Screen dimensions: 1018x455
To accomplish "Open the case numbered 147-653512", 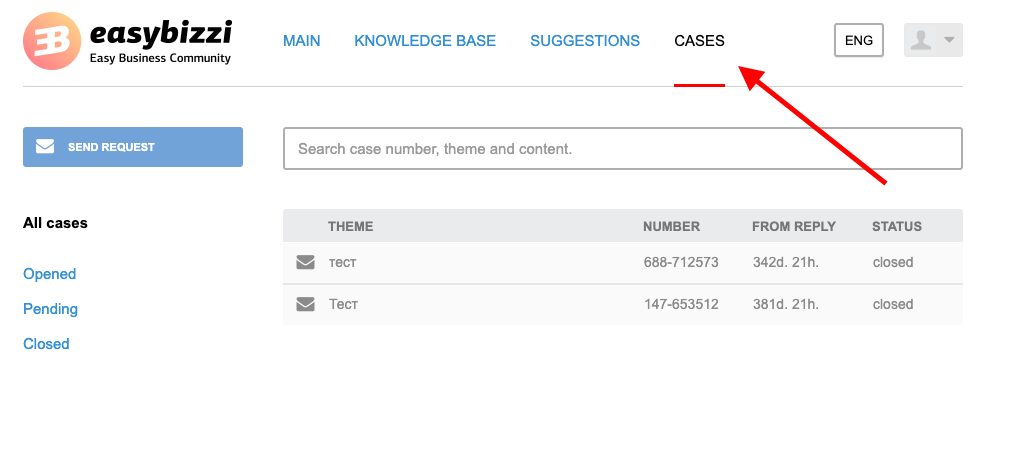I will [623, 304].
